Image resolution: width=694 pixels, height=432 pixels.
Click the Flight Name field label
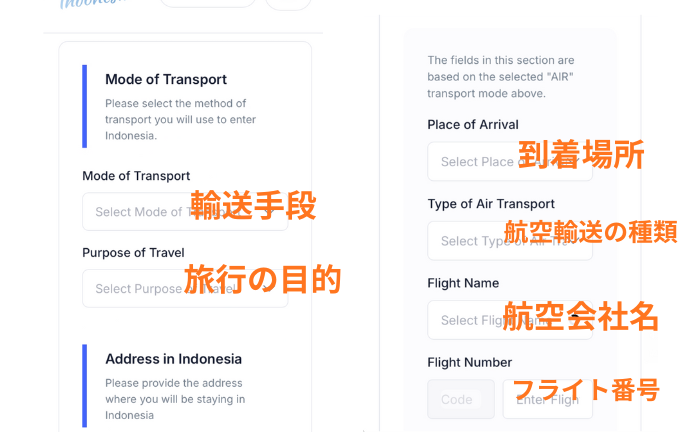463,283
